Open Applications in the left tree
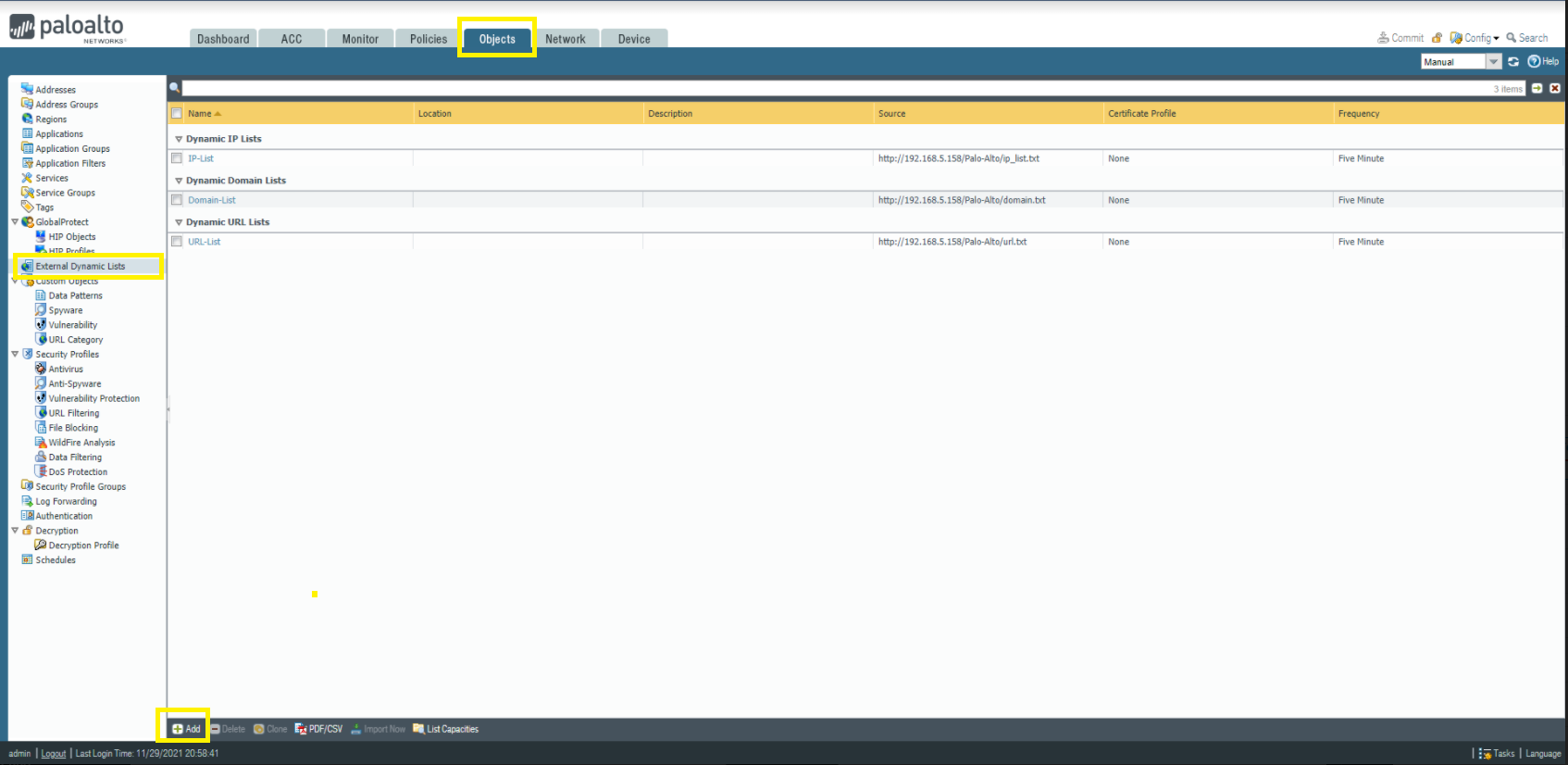The height and width of the screenshot is (765, 1568). pyautogui.click(x=59, y=134)
